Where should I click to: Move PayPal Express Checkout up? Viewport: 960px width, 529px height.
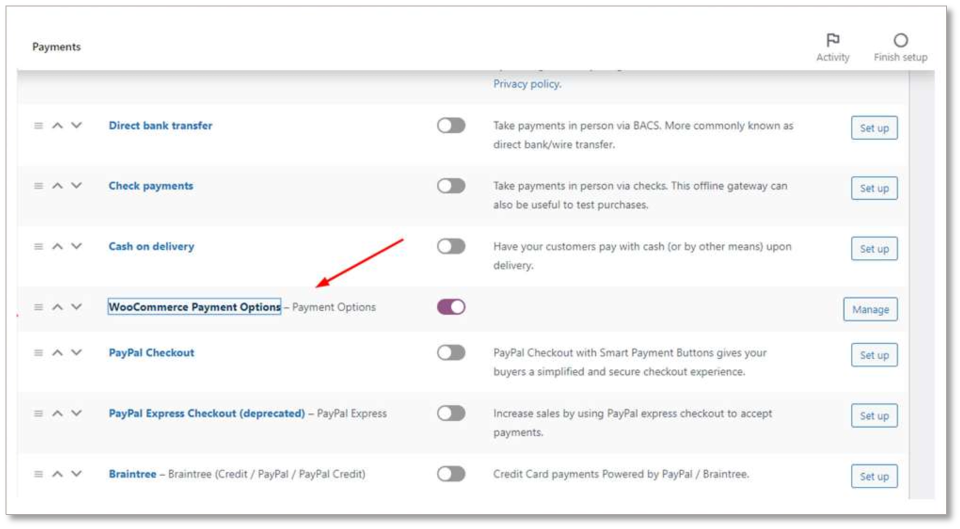(58, 413)
